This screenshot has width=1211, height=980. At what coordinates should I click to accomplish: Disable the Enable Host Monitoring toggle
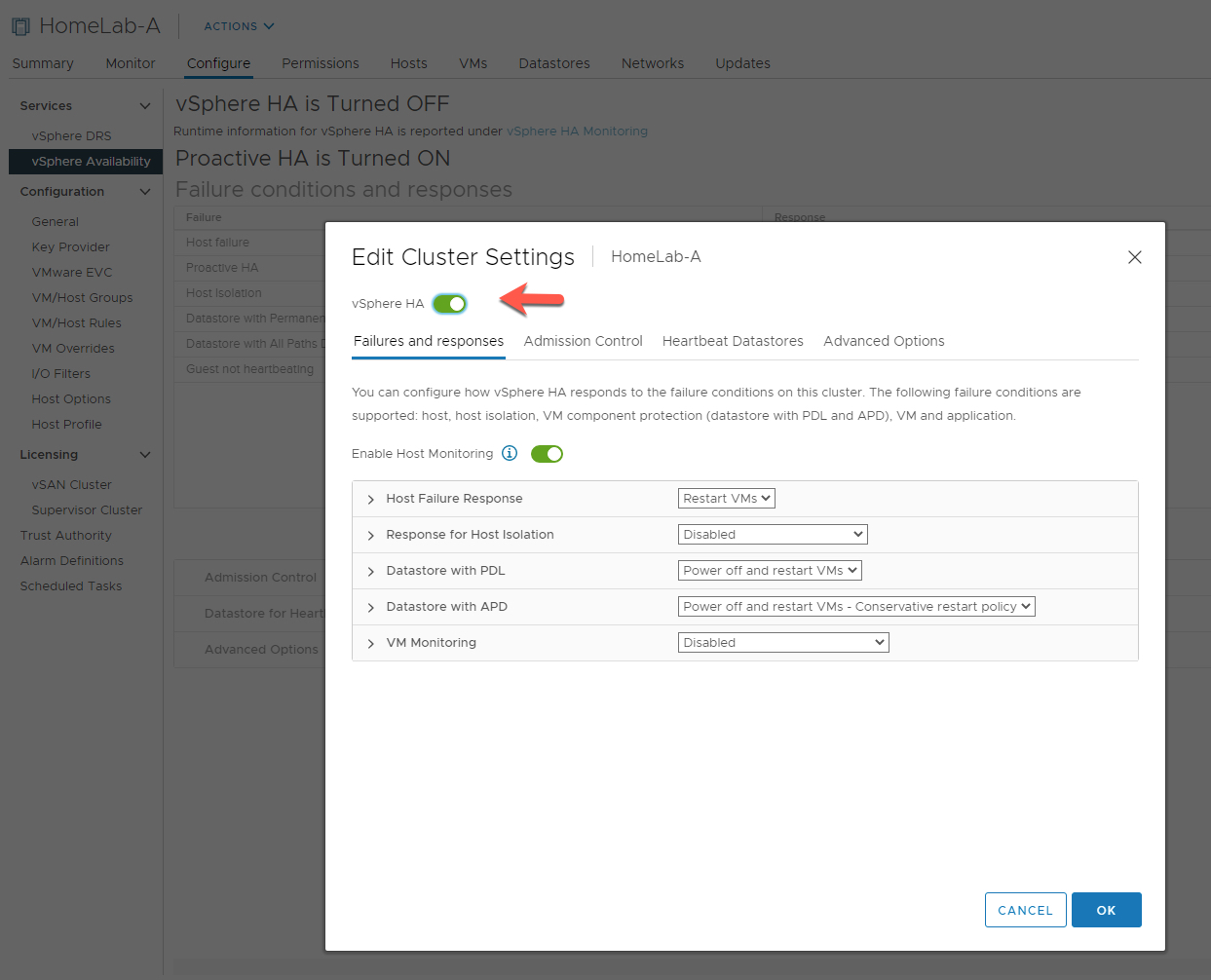pyautogui.click(x=547, y=453)
